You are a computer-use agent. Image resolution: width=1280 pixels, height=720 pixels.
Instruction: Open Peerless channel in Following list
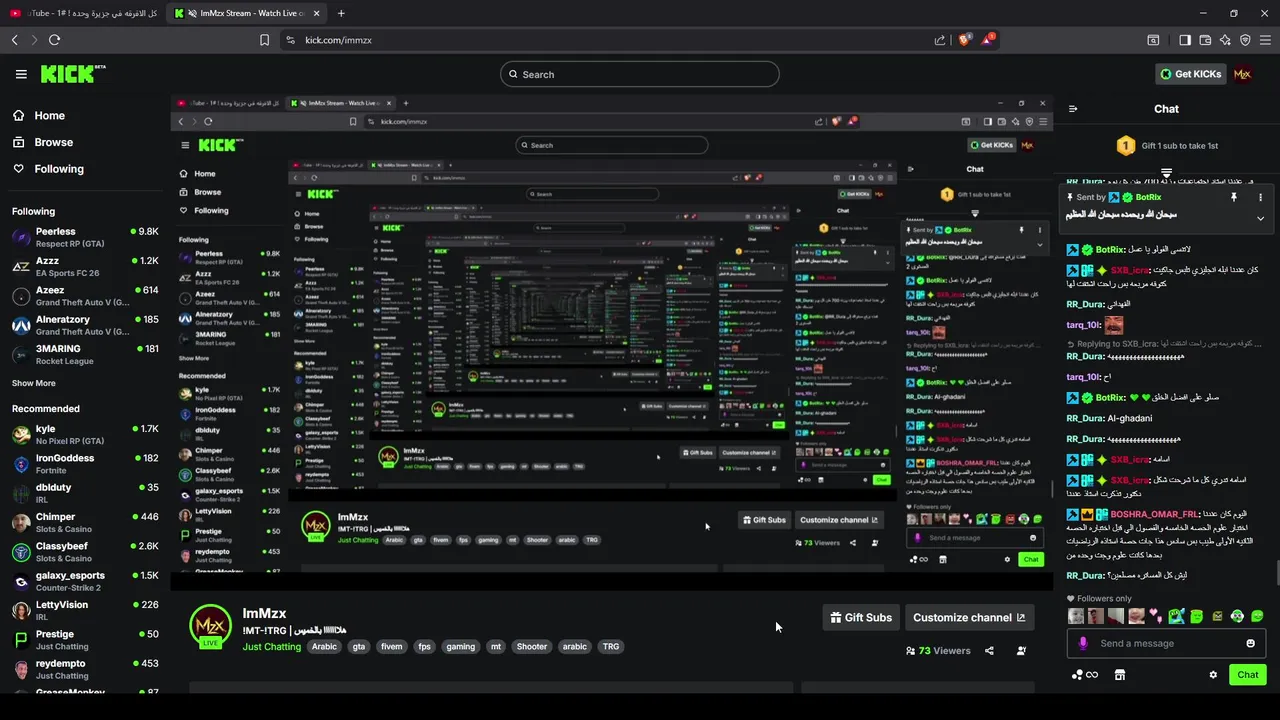[x=85, y=237]
